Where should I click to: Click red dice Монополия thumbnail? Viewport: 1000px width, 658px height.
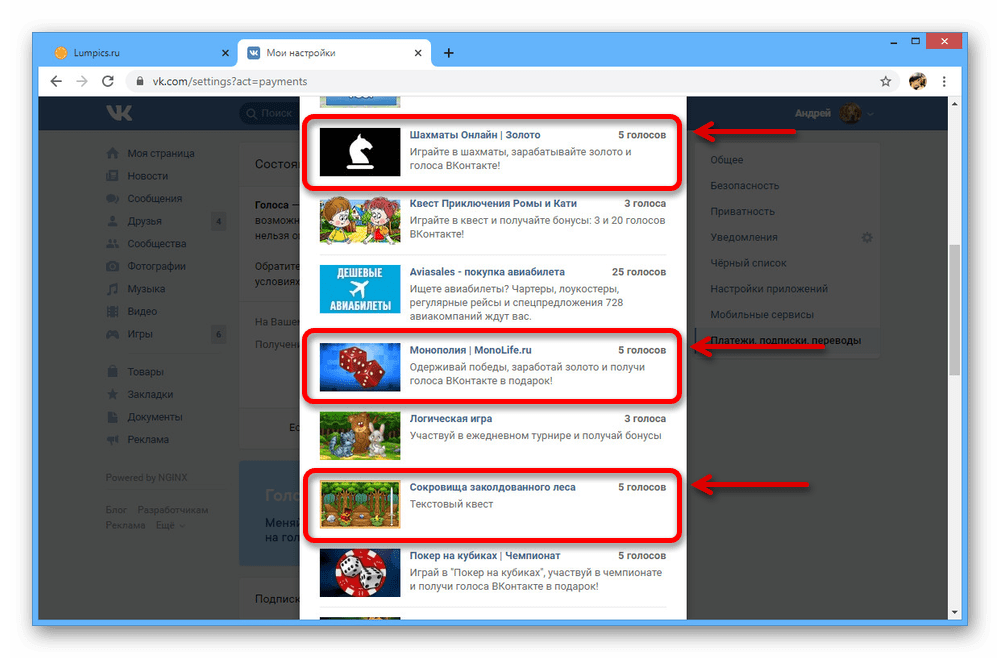(x=360, y=367)
